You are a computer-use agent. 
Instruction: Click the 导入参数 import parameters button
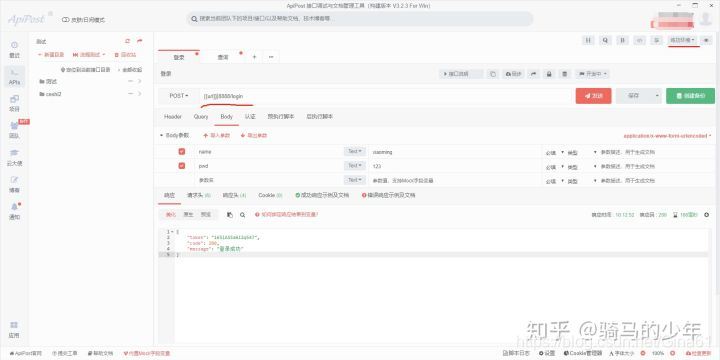(x=216, y=135)
